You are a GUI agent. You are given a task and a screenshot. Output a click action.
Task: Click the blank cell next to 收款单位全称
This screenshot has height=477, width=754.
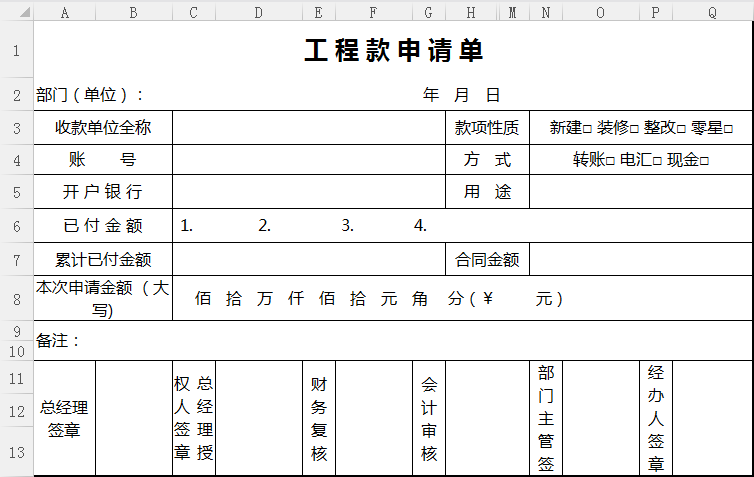pos(308,127)
